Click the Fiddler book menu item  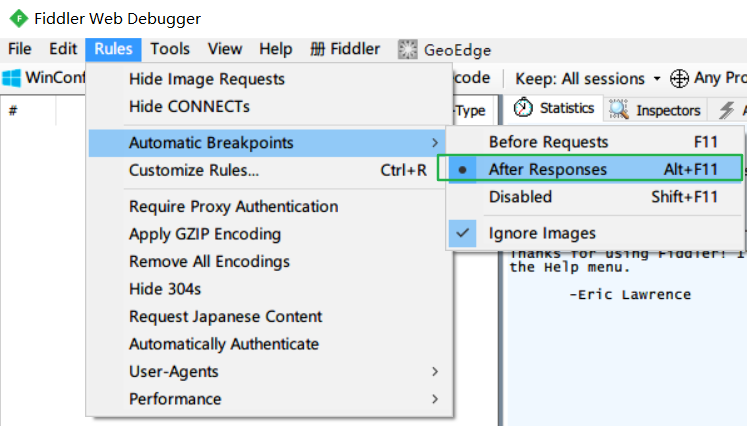(x=345, y=49)
